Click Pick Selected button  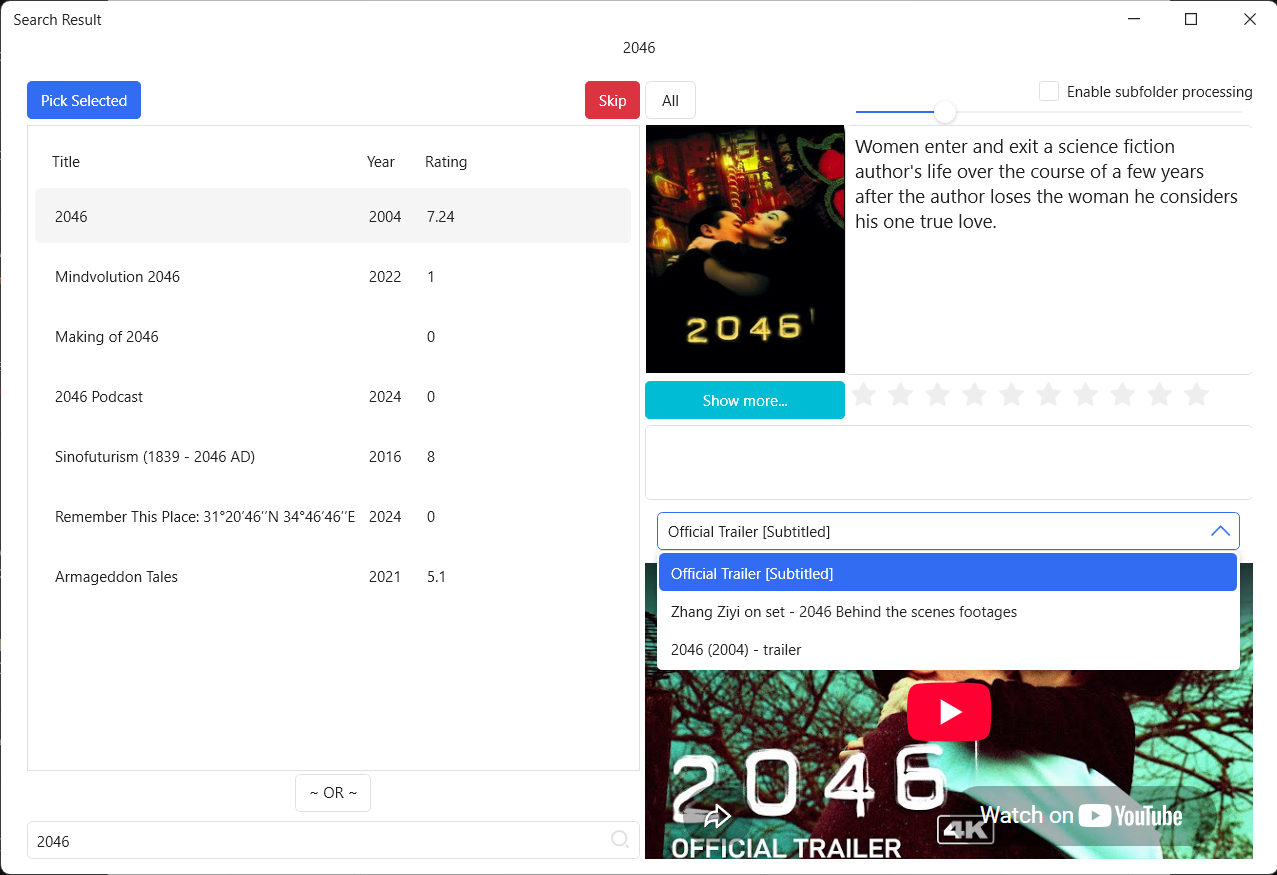[x=84, y=100]
